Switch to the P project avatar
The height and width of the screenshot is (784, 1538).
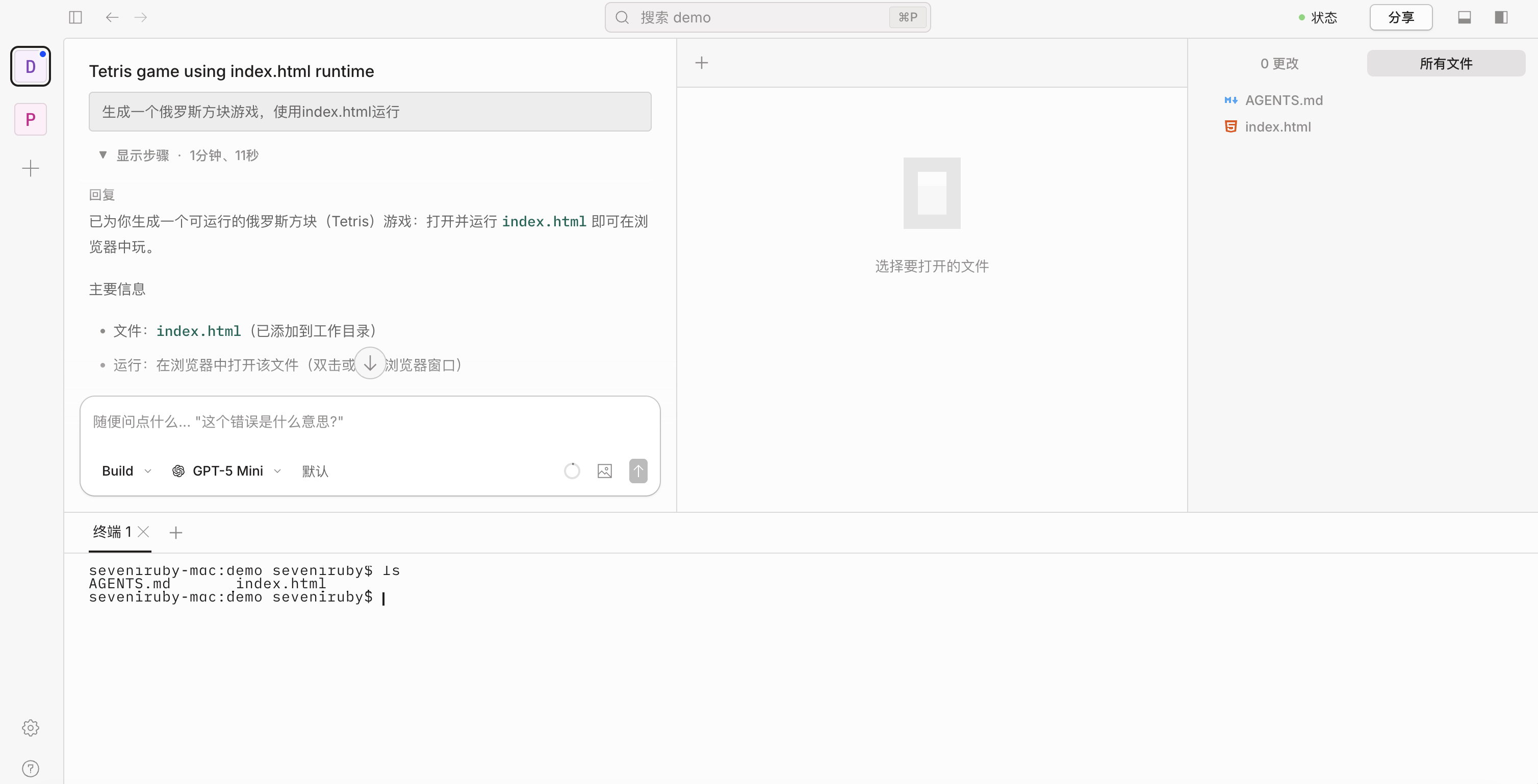tap(31, 119)
